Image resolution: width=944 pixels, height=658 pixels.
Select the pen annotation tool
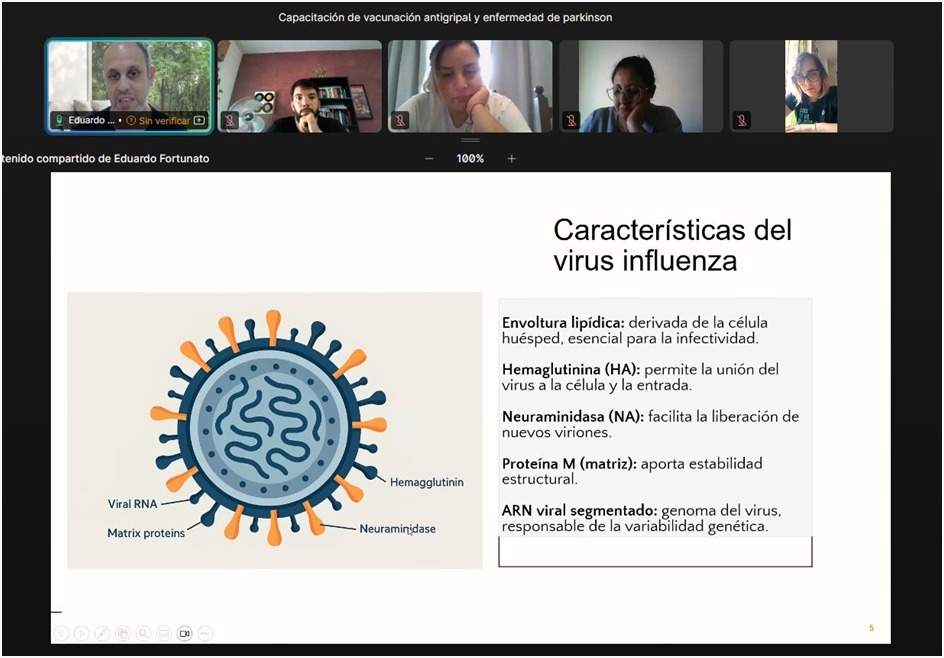click(102, 633)
